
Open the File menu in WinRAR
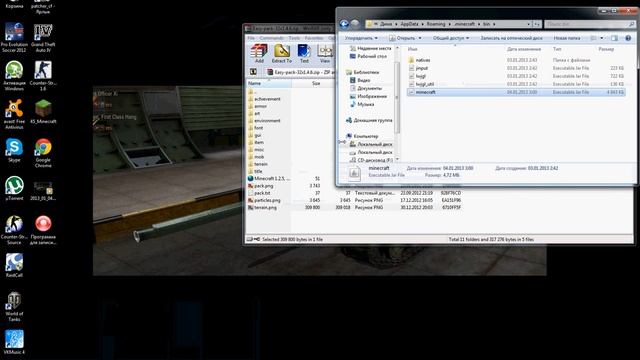tap(251, 38)
